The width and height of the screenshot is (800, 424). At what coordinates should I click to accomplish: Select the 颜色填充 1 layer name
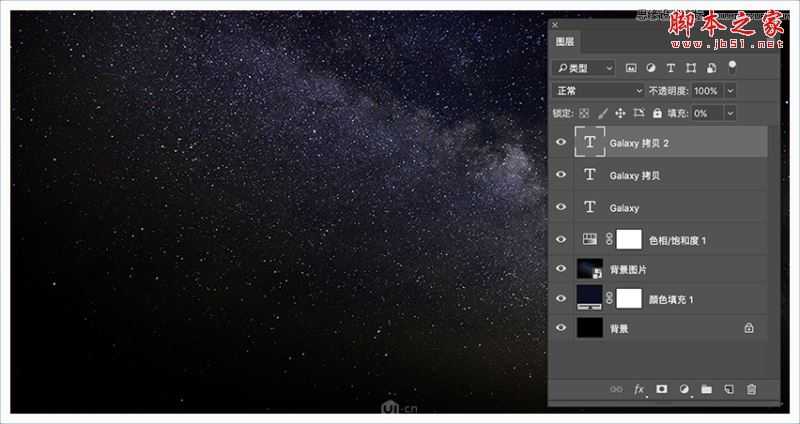[671, 300]
